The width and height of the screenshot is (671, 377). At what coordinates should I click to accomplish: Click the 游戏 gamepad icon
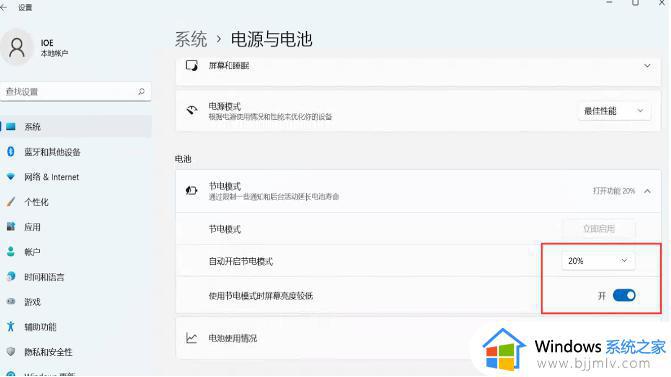(11, 302)
